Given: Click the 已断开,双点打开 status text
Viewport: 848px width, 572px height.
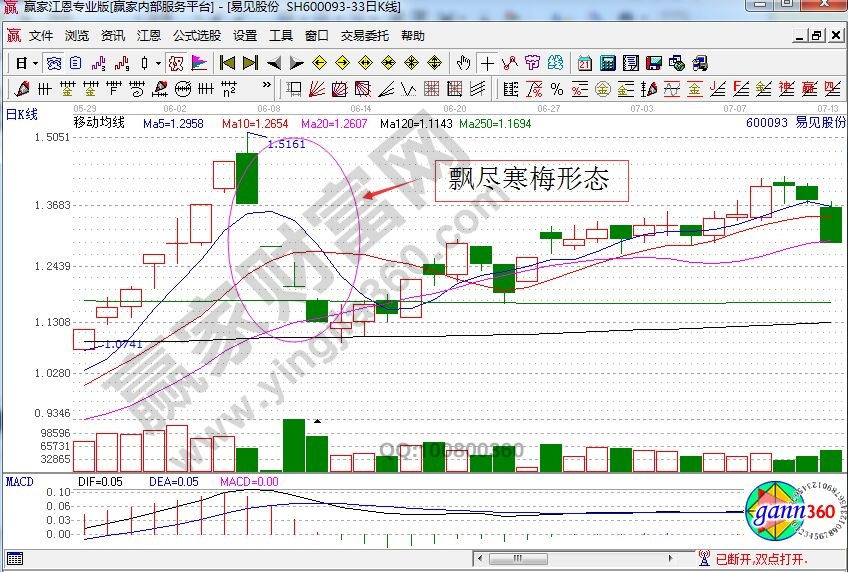Looking at the screenshot, I should (761, 558).
